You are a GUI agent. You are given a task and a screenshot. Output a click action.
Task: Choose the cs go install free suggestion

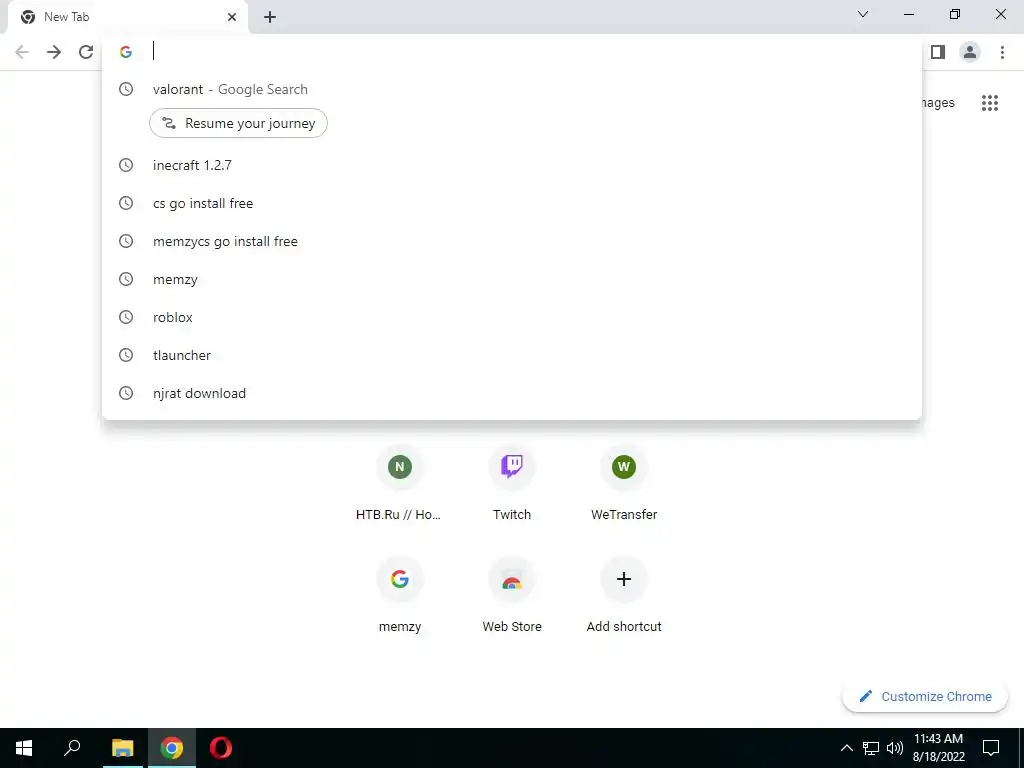(x=512, y=203)
